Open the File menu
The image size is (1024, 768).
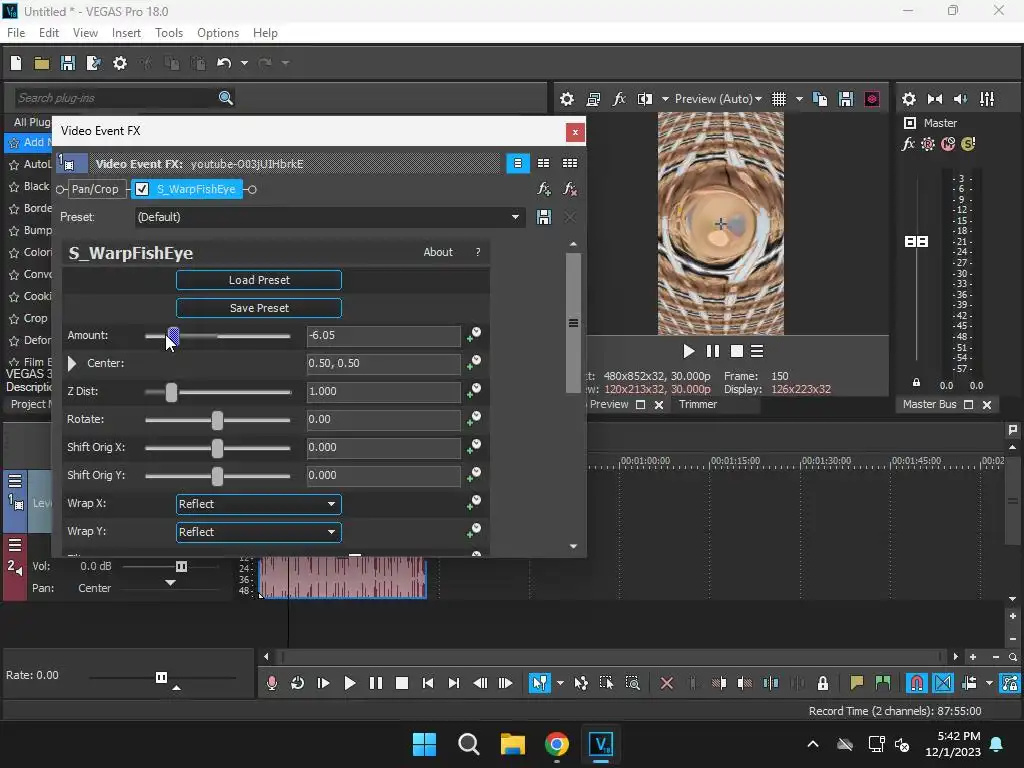pos(16,33)
